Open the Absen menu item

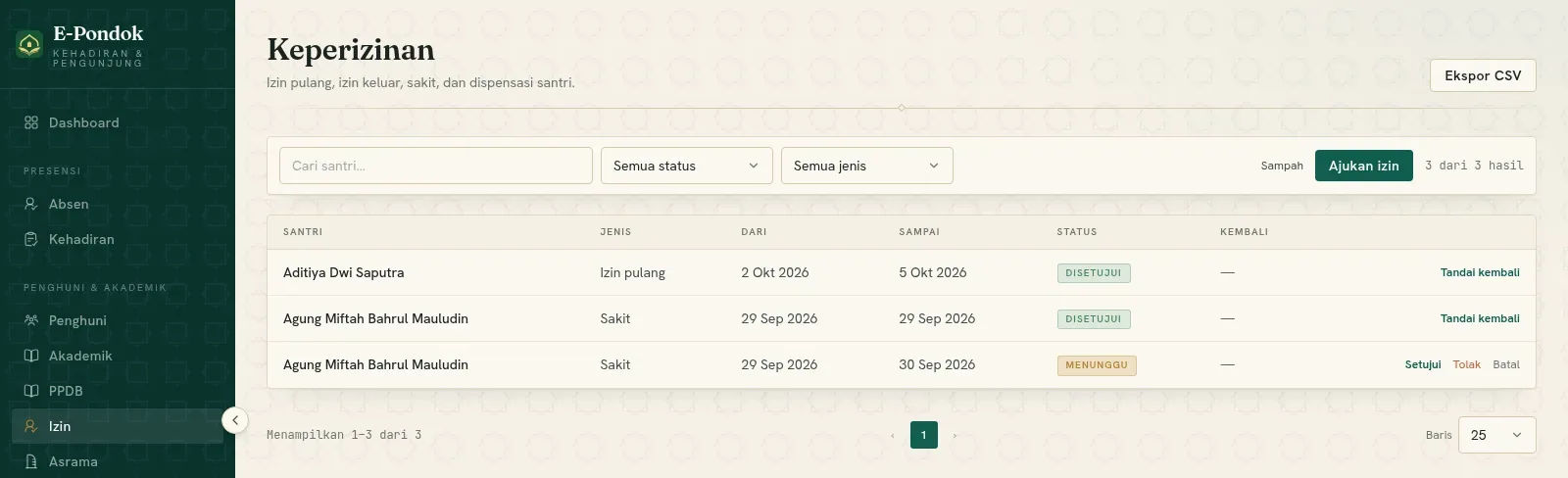(x=118, y=204)
